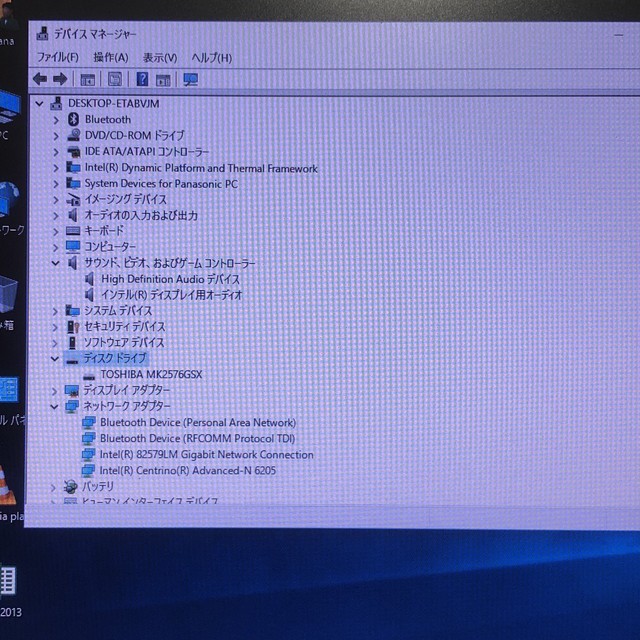Open Properties toolbar icon
640x640 pixels.
pyautogui.click(x=115, y=79)
